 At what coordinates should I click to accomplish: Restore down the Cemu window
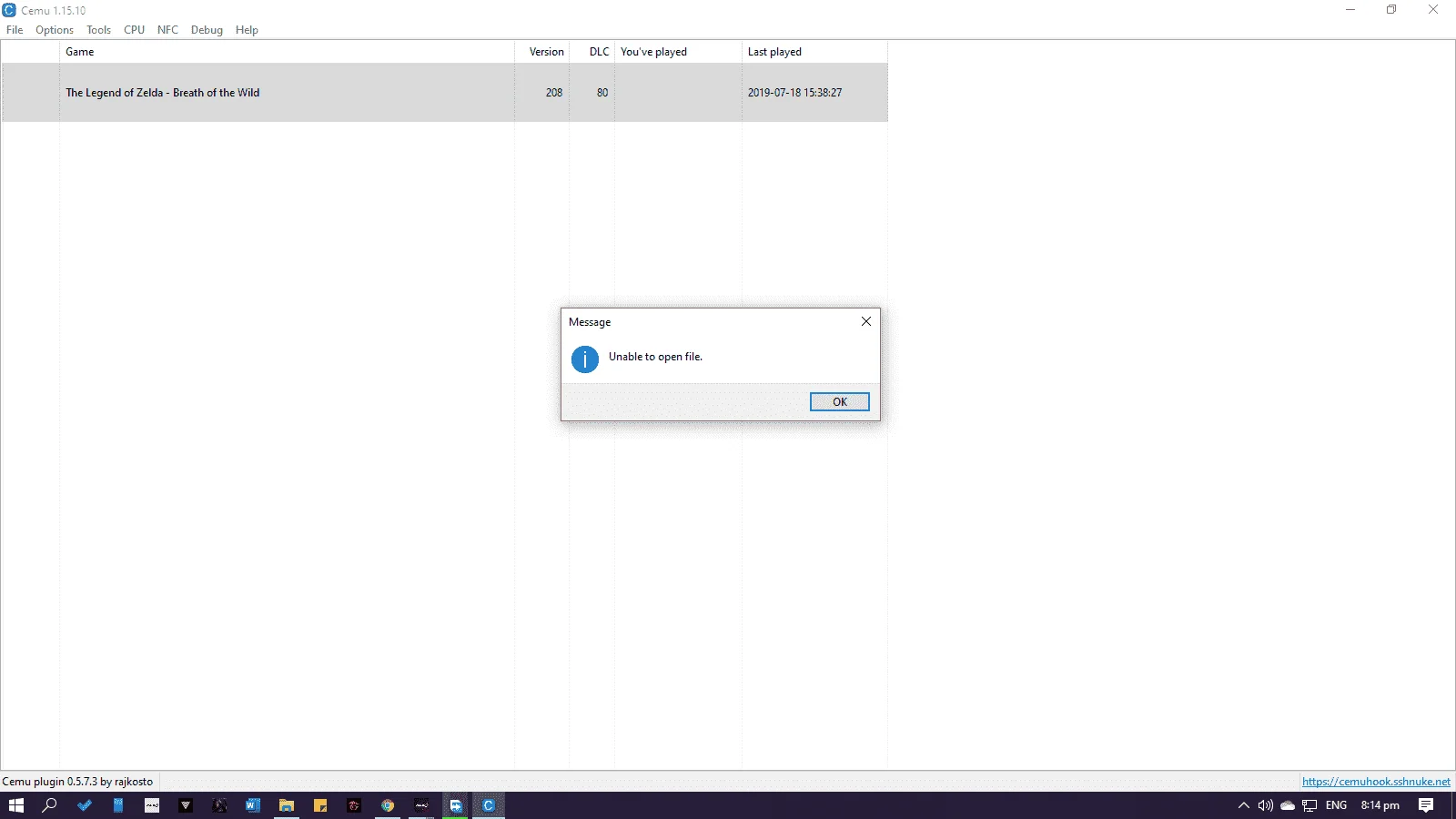coord(1391,10)
